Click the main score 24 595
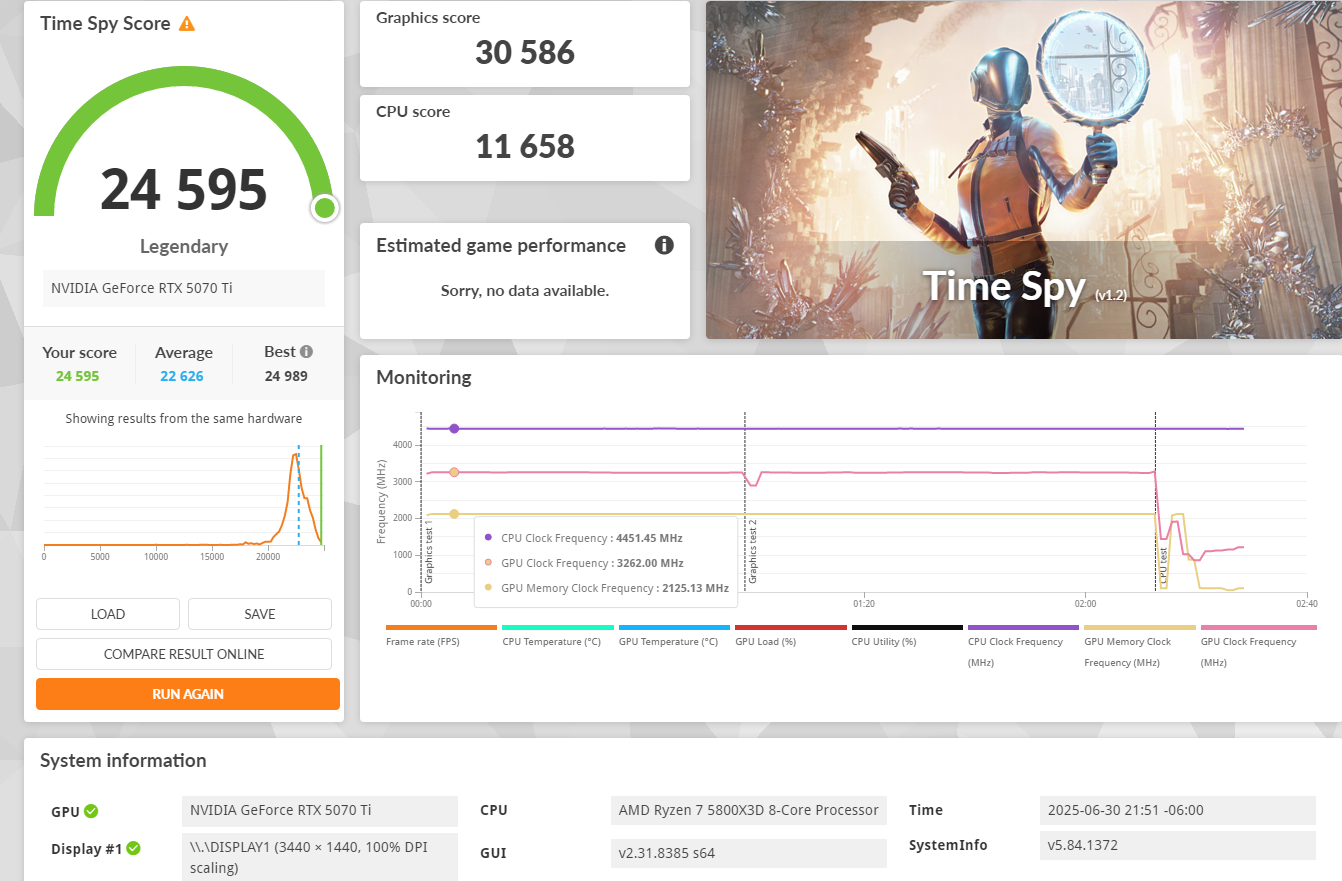Viewport: 1342px width, 881px height. (184, 189)
